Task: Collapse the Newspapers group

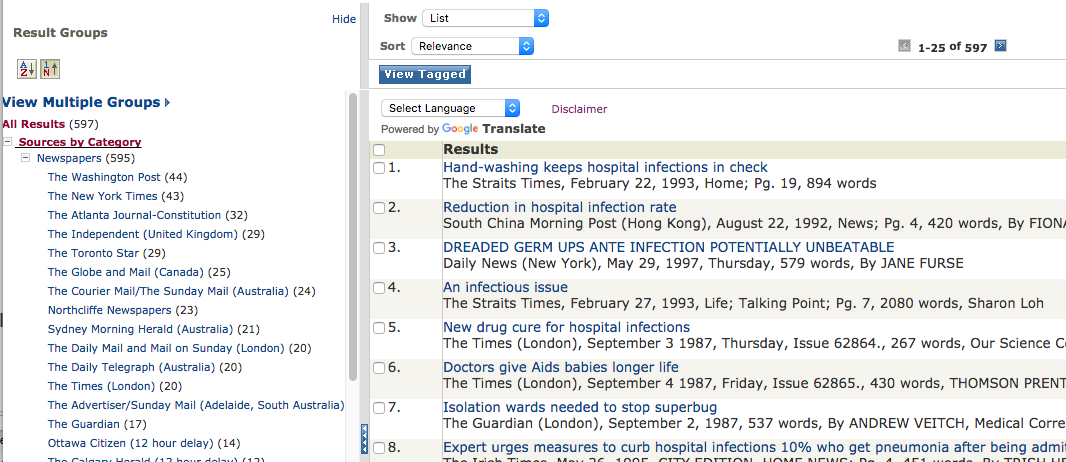Action: (x=25, y=158)
